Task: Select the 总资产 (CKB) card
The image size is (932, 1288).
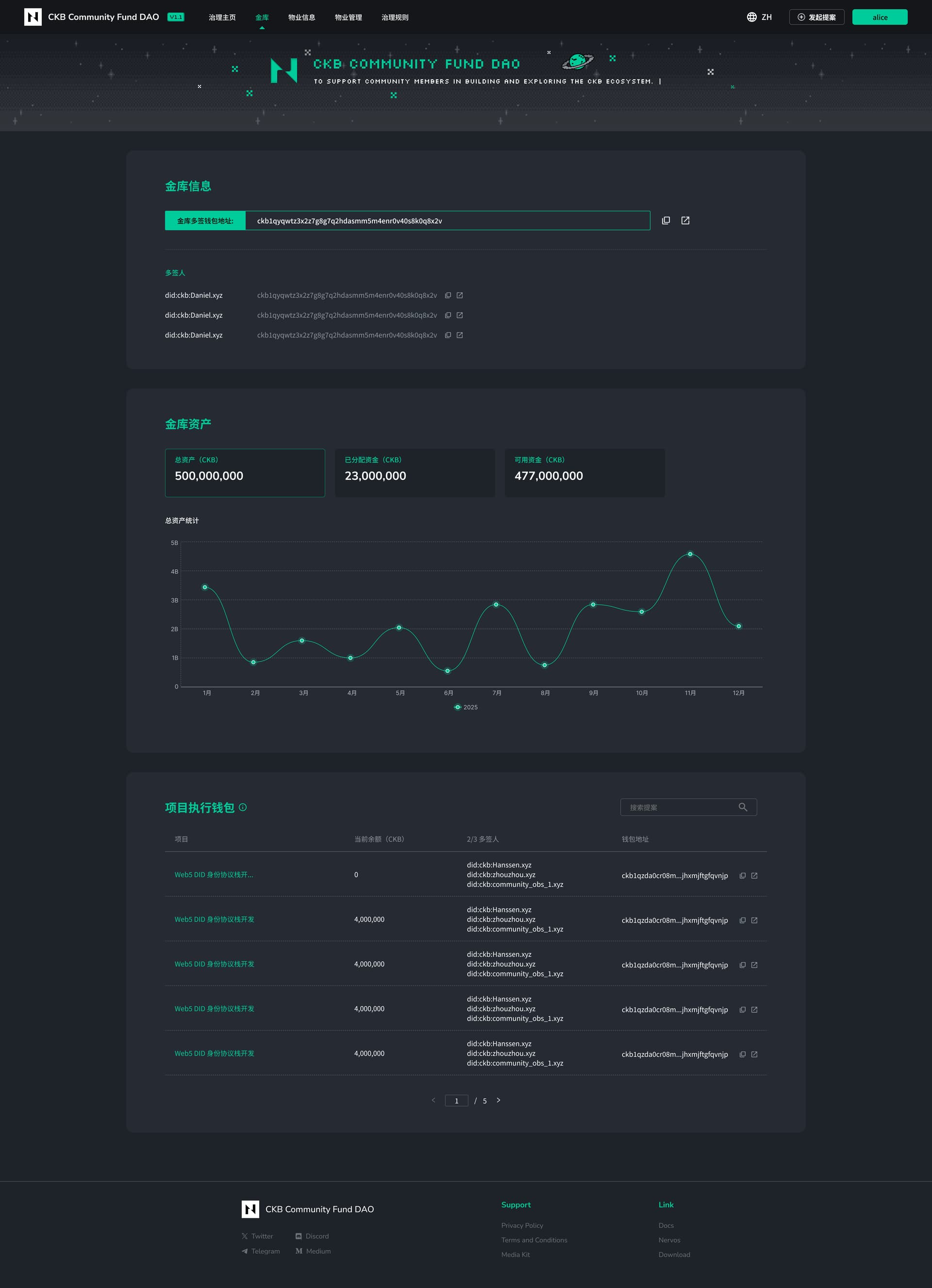Action: (245, 473)
